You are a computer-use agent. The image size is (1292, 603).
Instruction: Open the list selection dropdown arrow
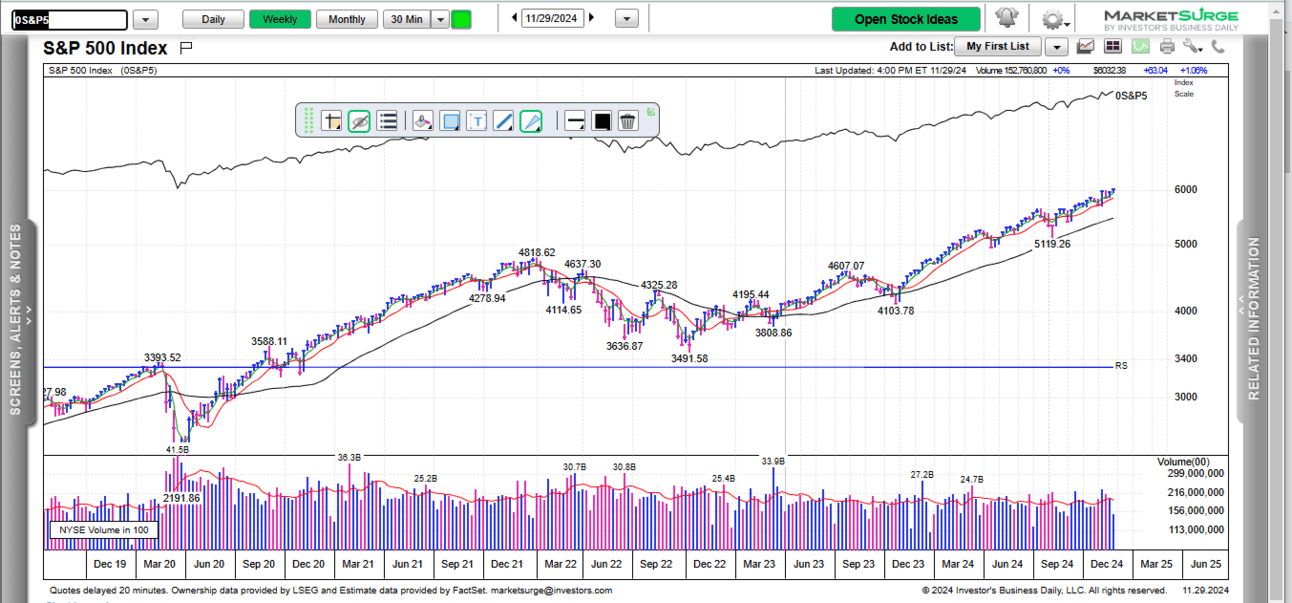(x=1056, y=46)
